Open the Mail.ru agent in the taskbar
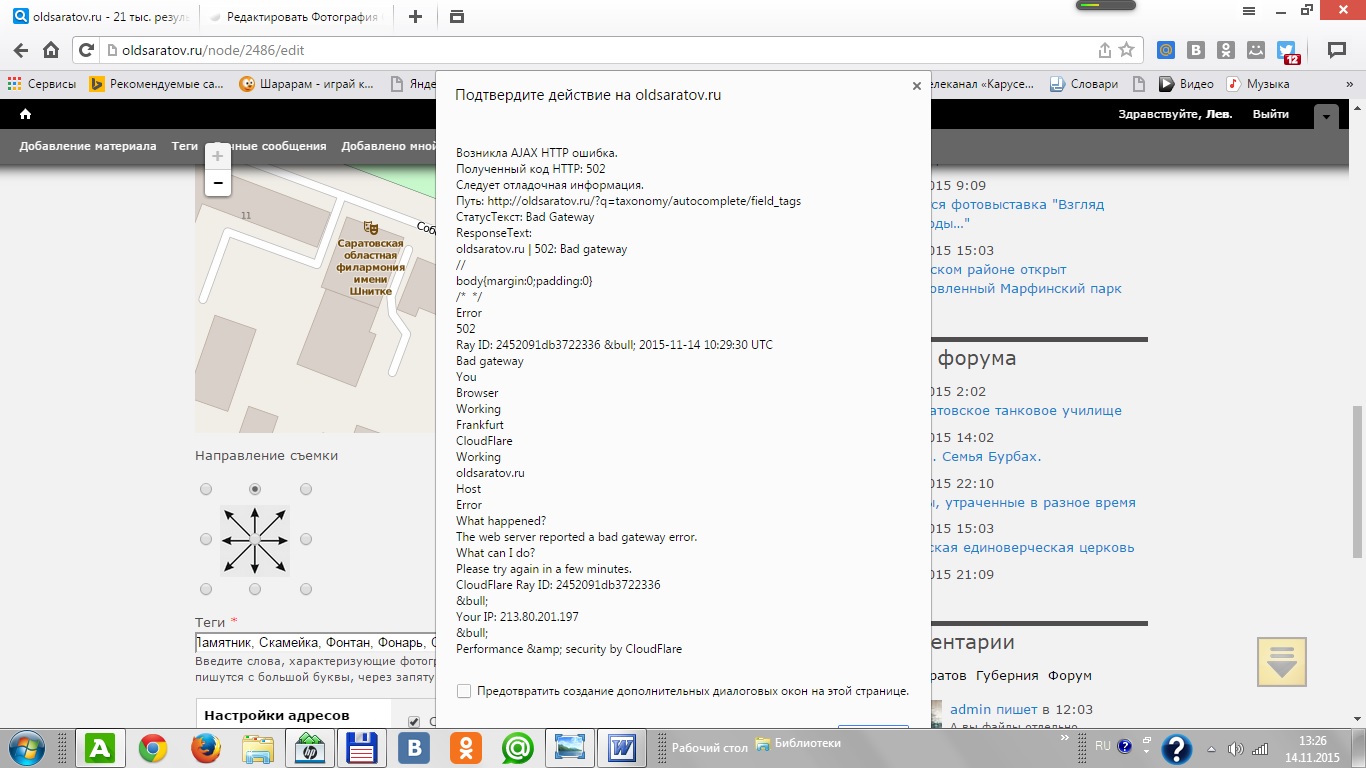Viewport: 1366px width, 768px height. coord(518,748)
